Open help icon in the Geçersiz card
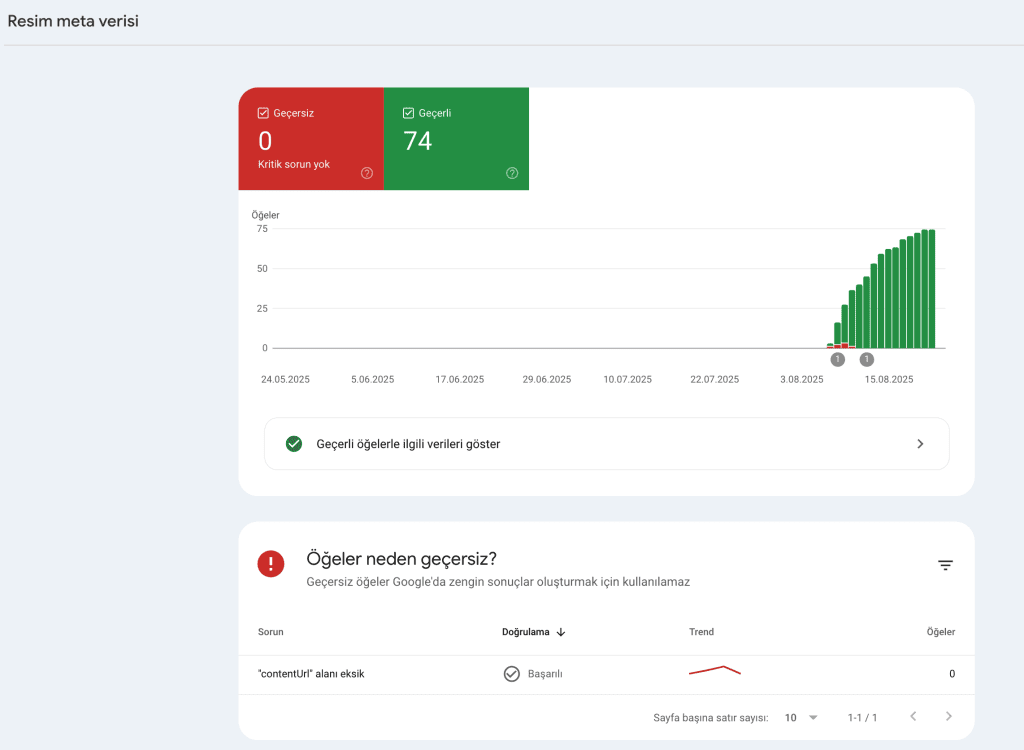 367,173
